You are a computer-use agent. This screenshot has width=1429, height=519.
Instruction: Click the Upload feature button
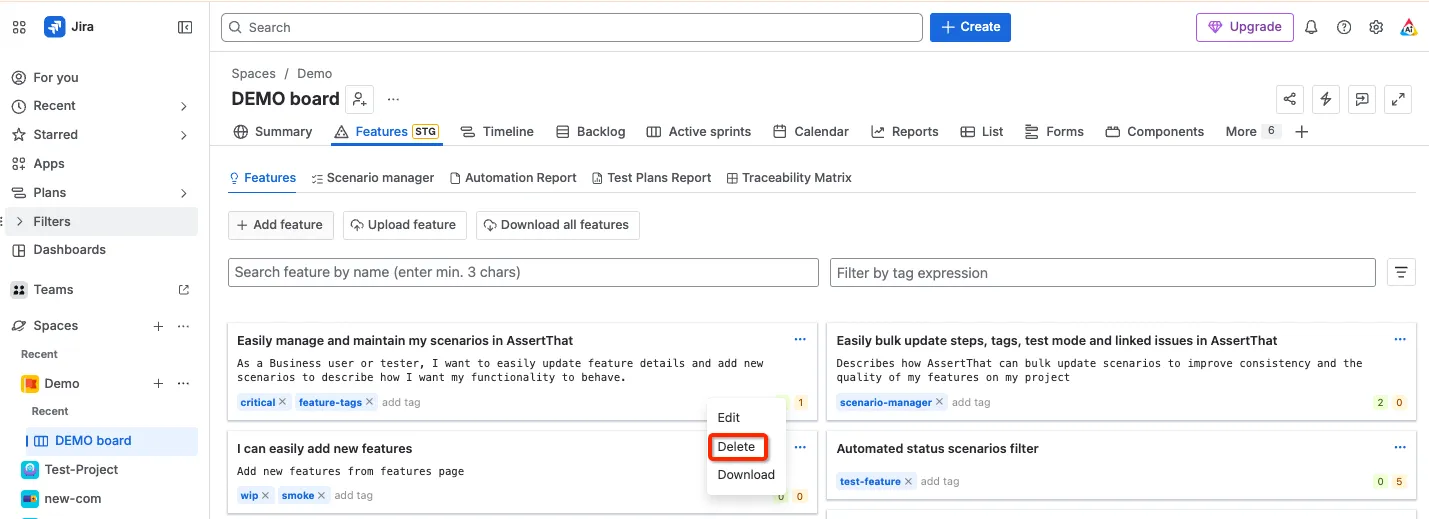point(404,225)
